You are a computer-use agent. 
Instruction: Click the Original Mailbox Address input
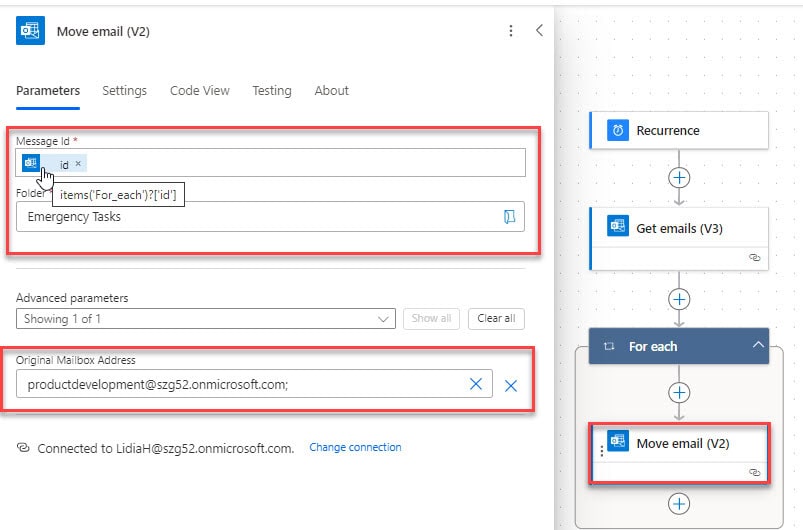tap(254, 384)
